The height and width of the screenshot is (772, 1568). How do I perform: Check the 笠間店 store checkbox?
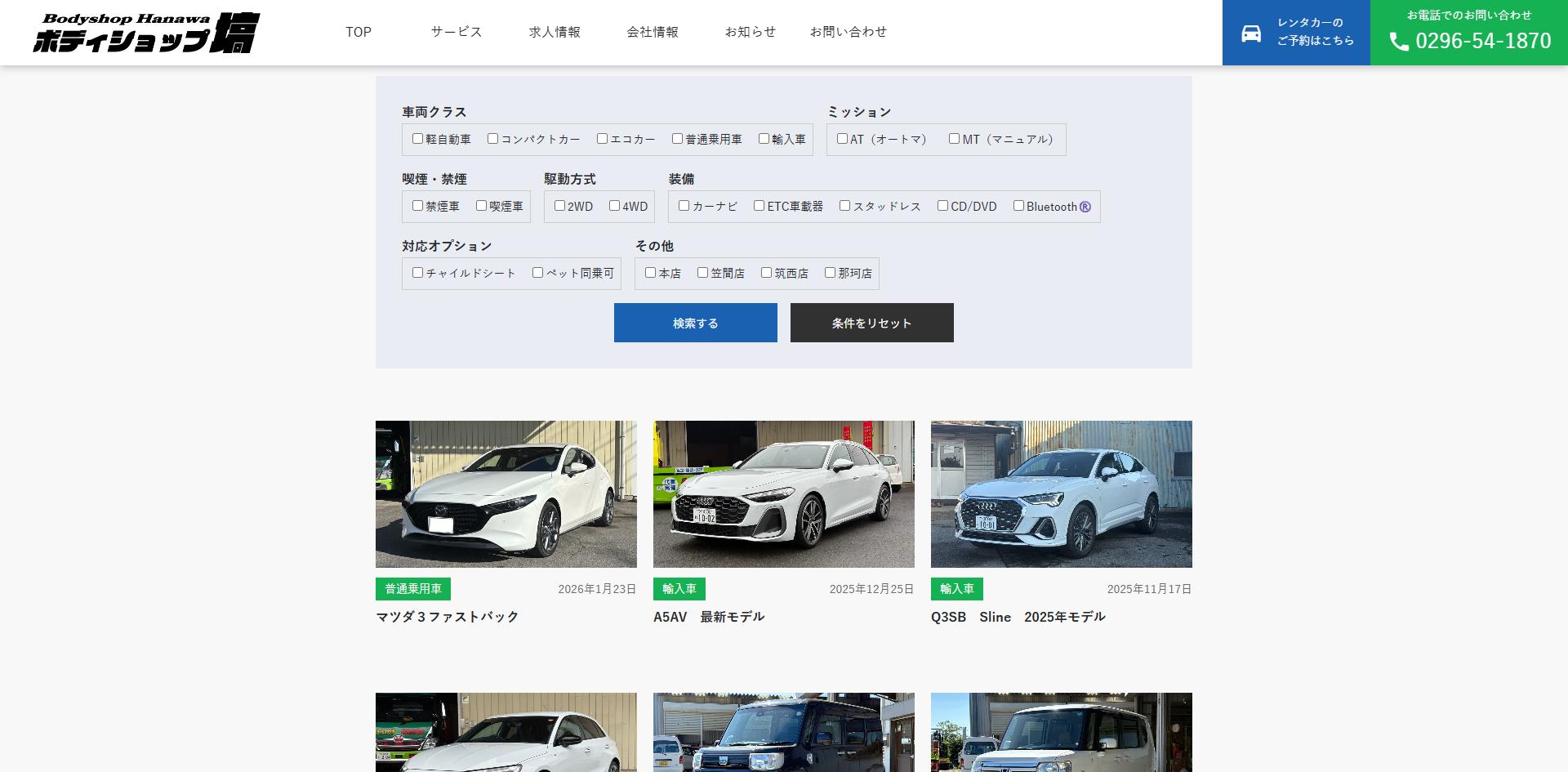tap(702, 273)
